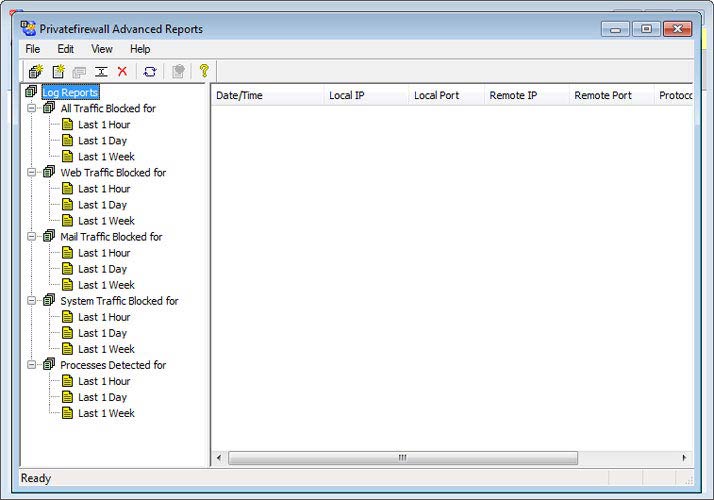Screen dimensions: 714x500
Task: Select the Web Traffic Blocked for label
Action: (x=113, y=173)
